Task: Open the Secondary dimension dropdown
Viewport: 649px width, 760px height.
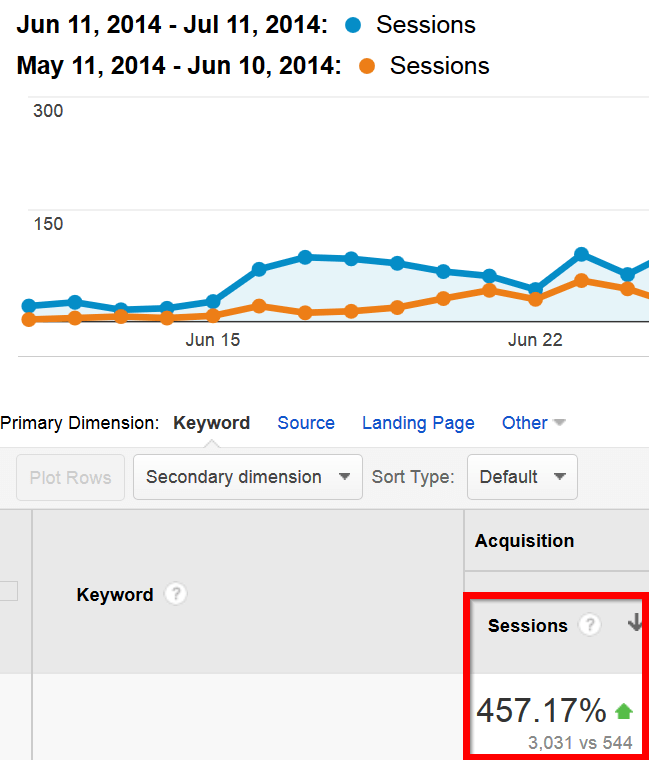Action: point(247,477)
